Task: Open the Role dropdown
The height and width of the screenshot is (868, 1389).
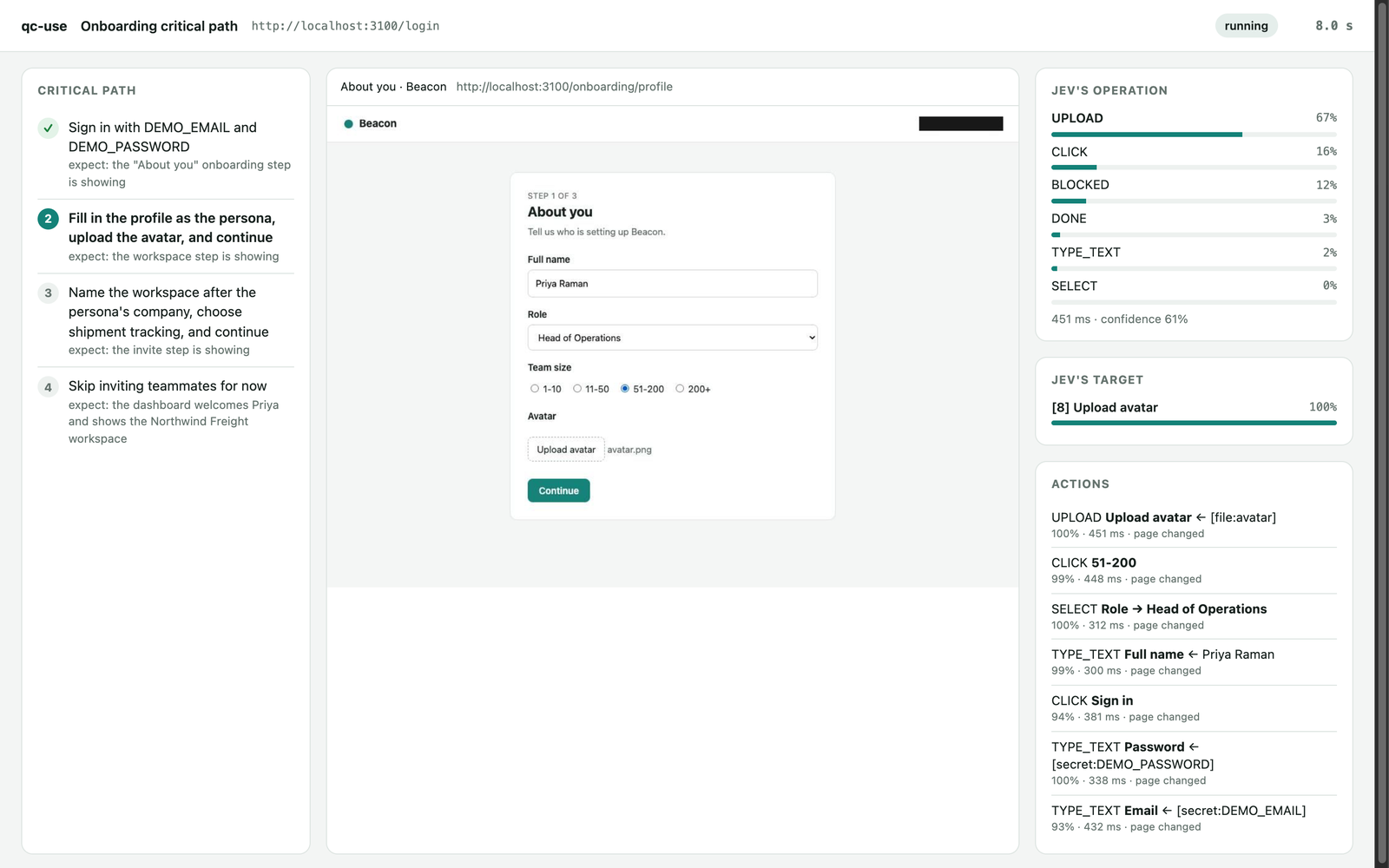Action: click(673, 338)
